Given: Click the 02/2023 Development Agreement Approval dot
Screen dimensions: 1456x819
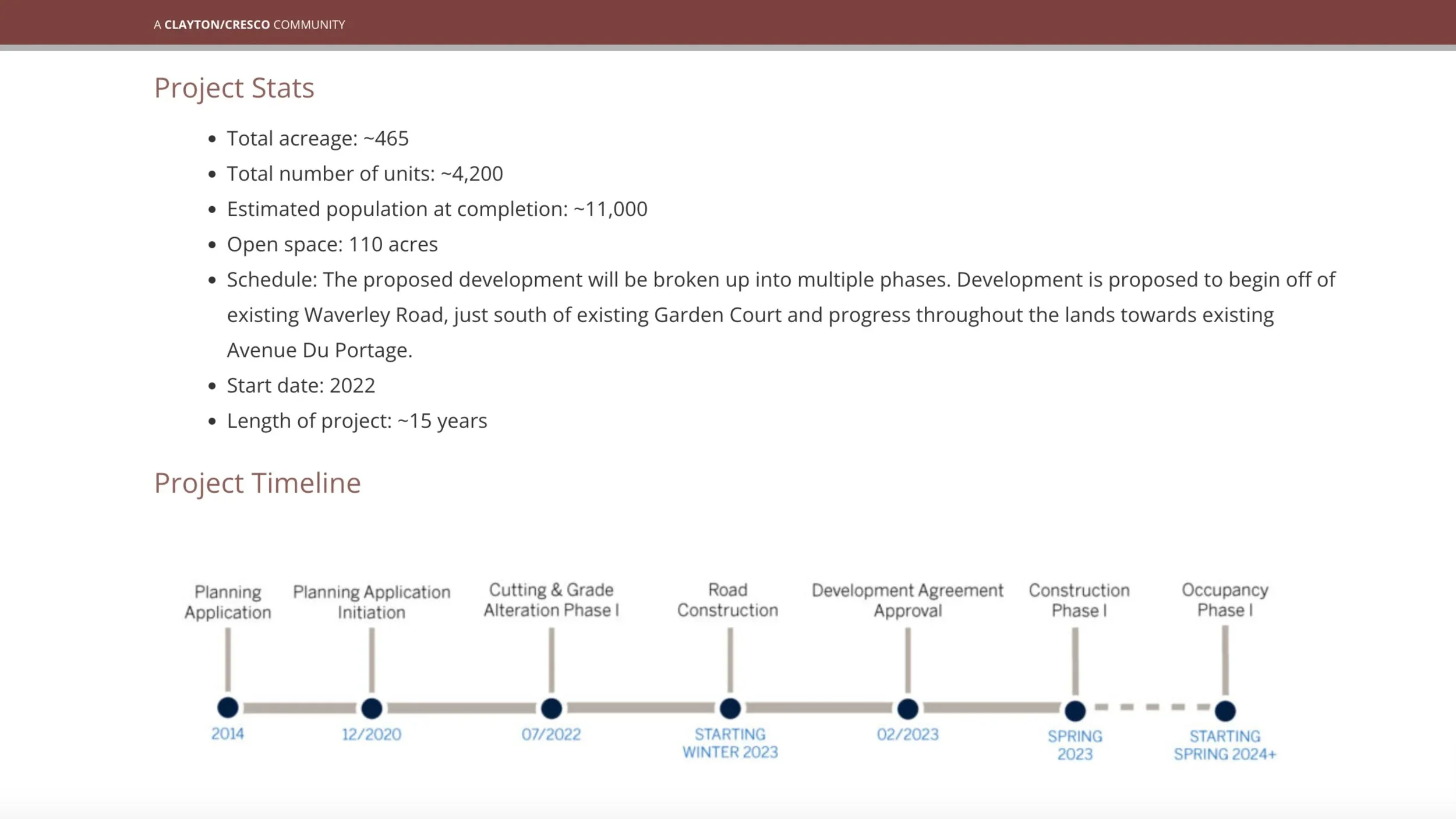Looking at the screenshot, I should pos(907,709).
